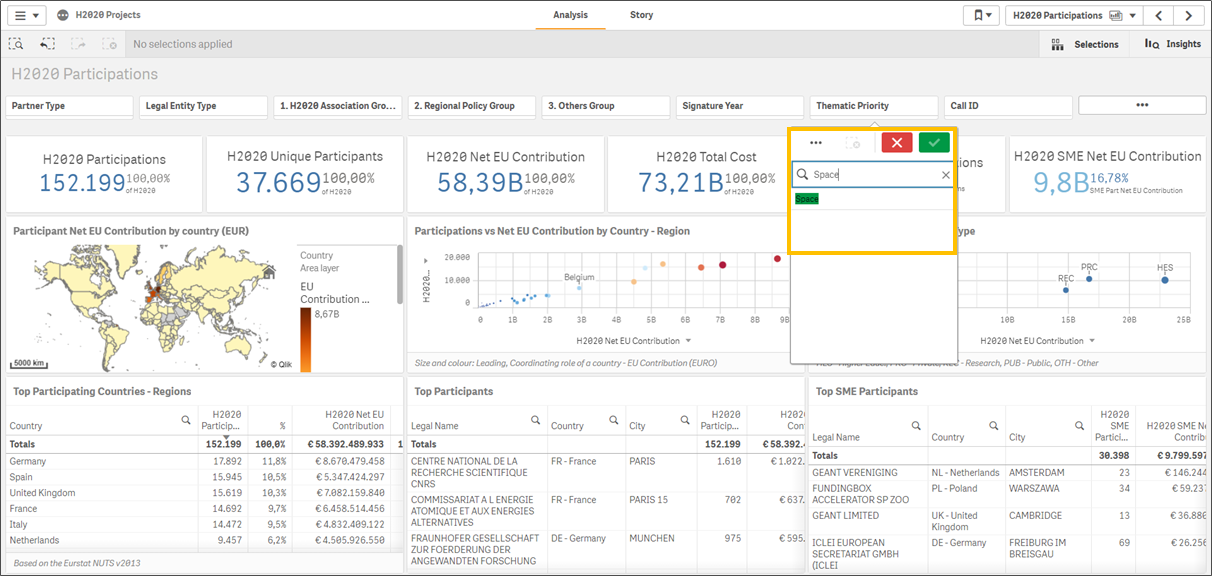1212x576 pixels.
Task: Expand the Call ID filter
Action: (1009, 106)
